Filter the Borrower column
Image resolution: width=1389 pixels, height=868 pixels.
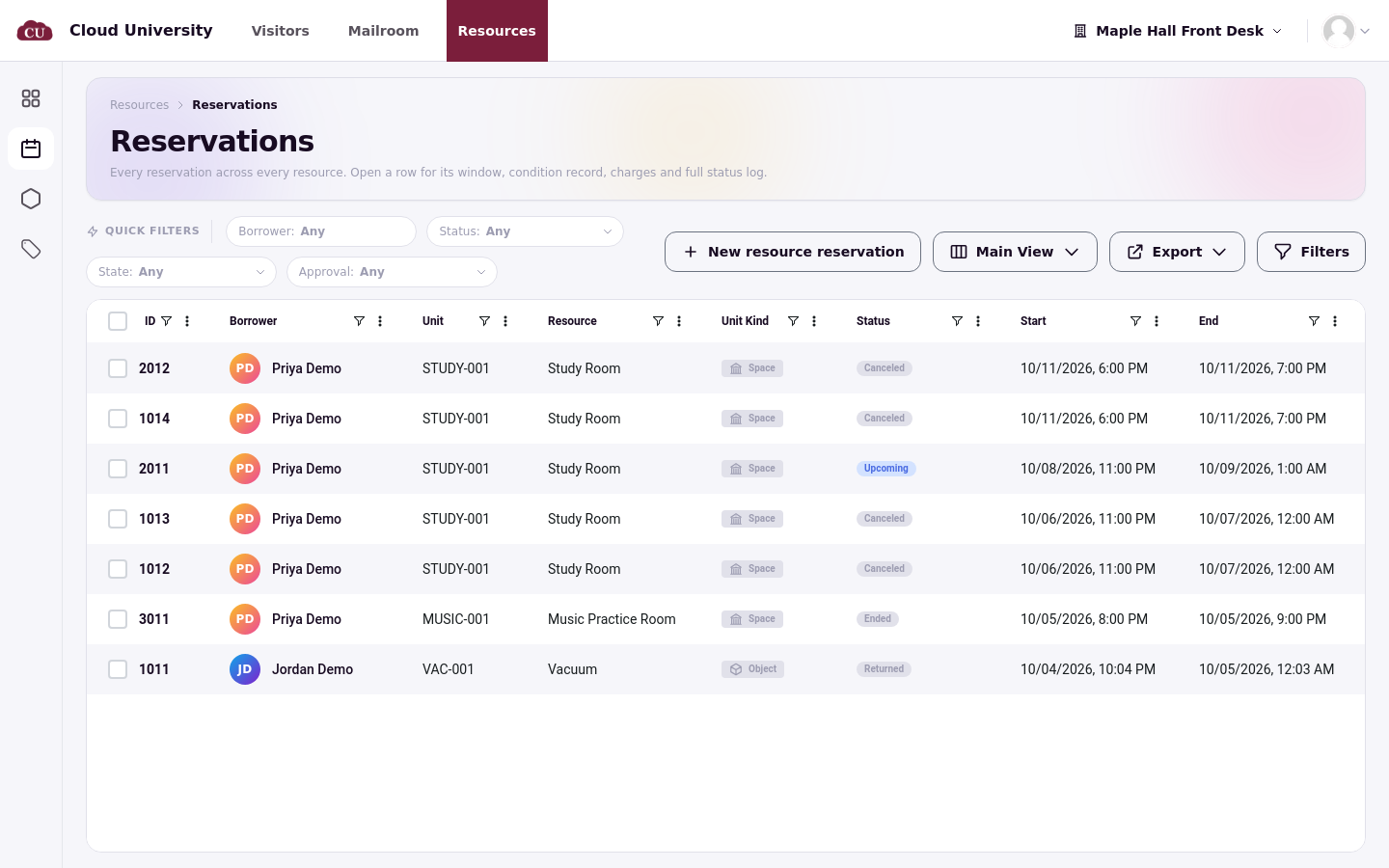(x=359, y=321)
